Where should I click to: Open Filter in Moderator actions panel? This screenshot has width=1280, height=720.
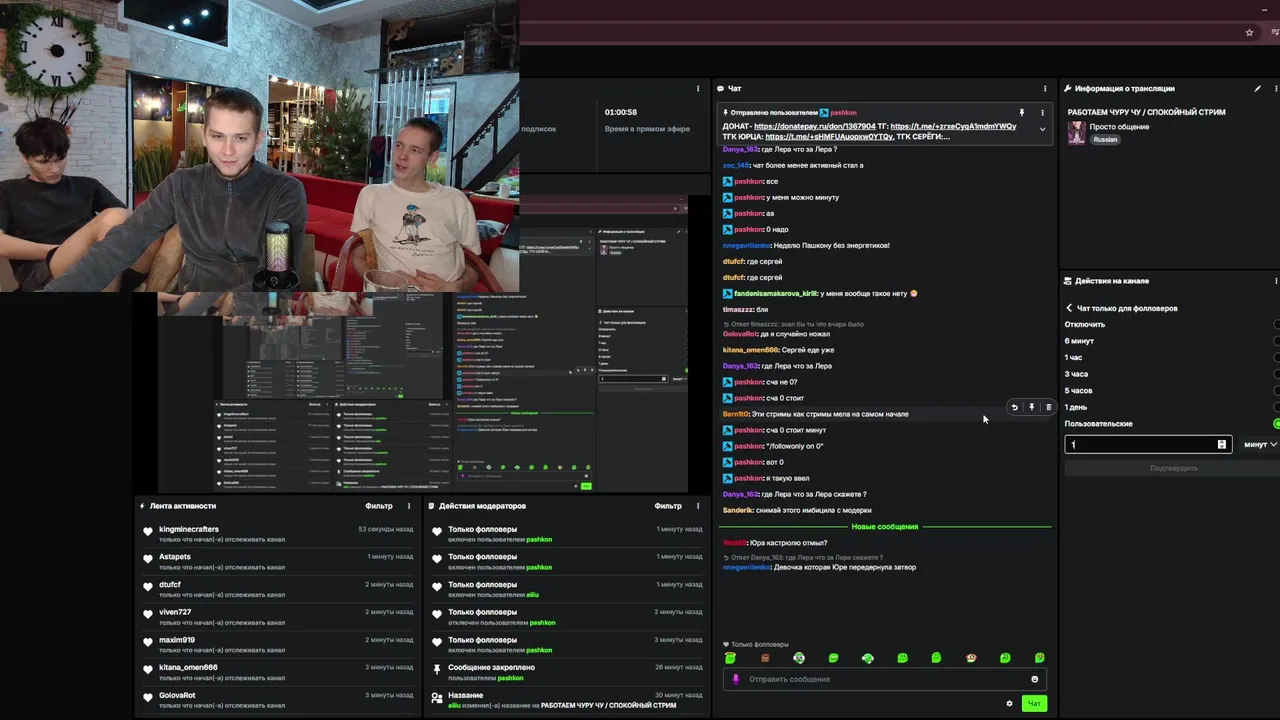[668, 506]
